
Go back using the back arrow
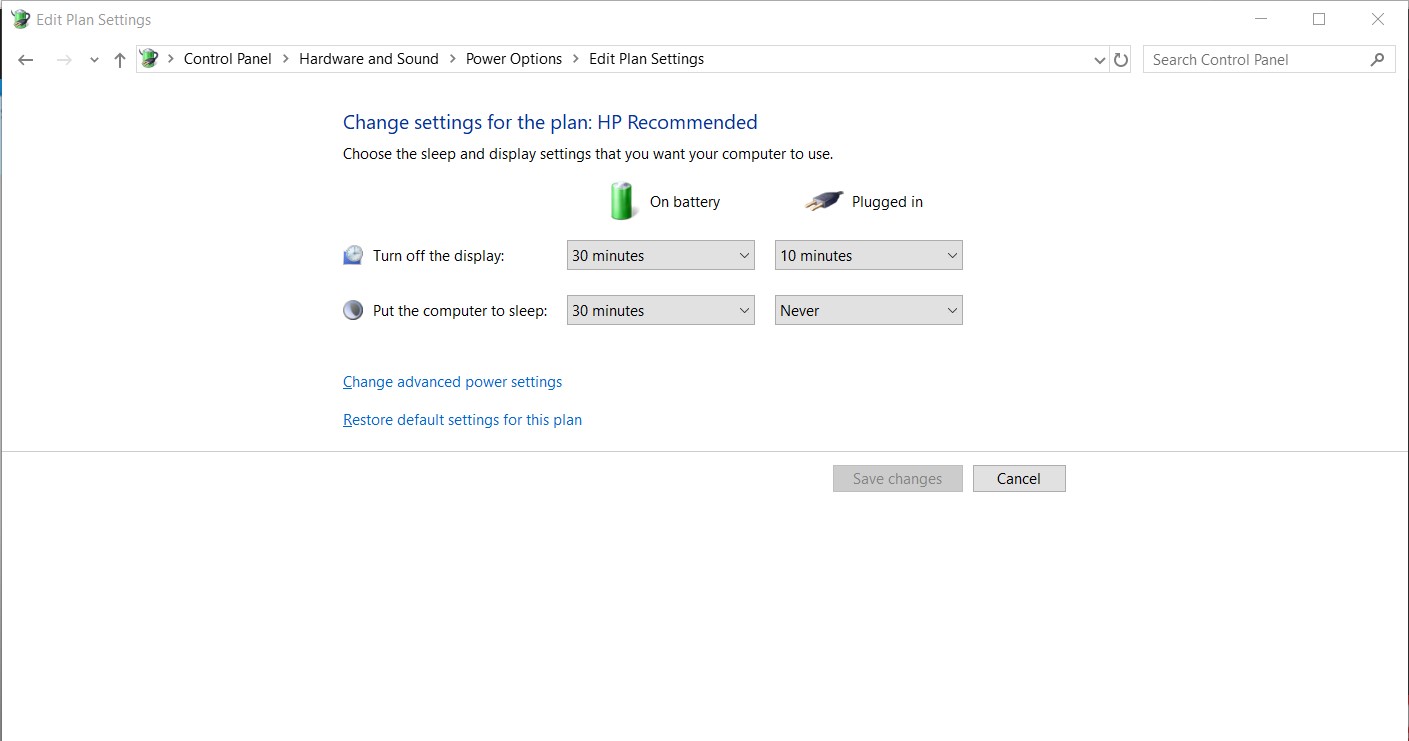(x=26, y=60)
